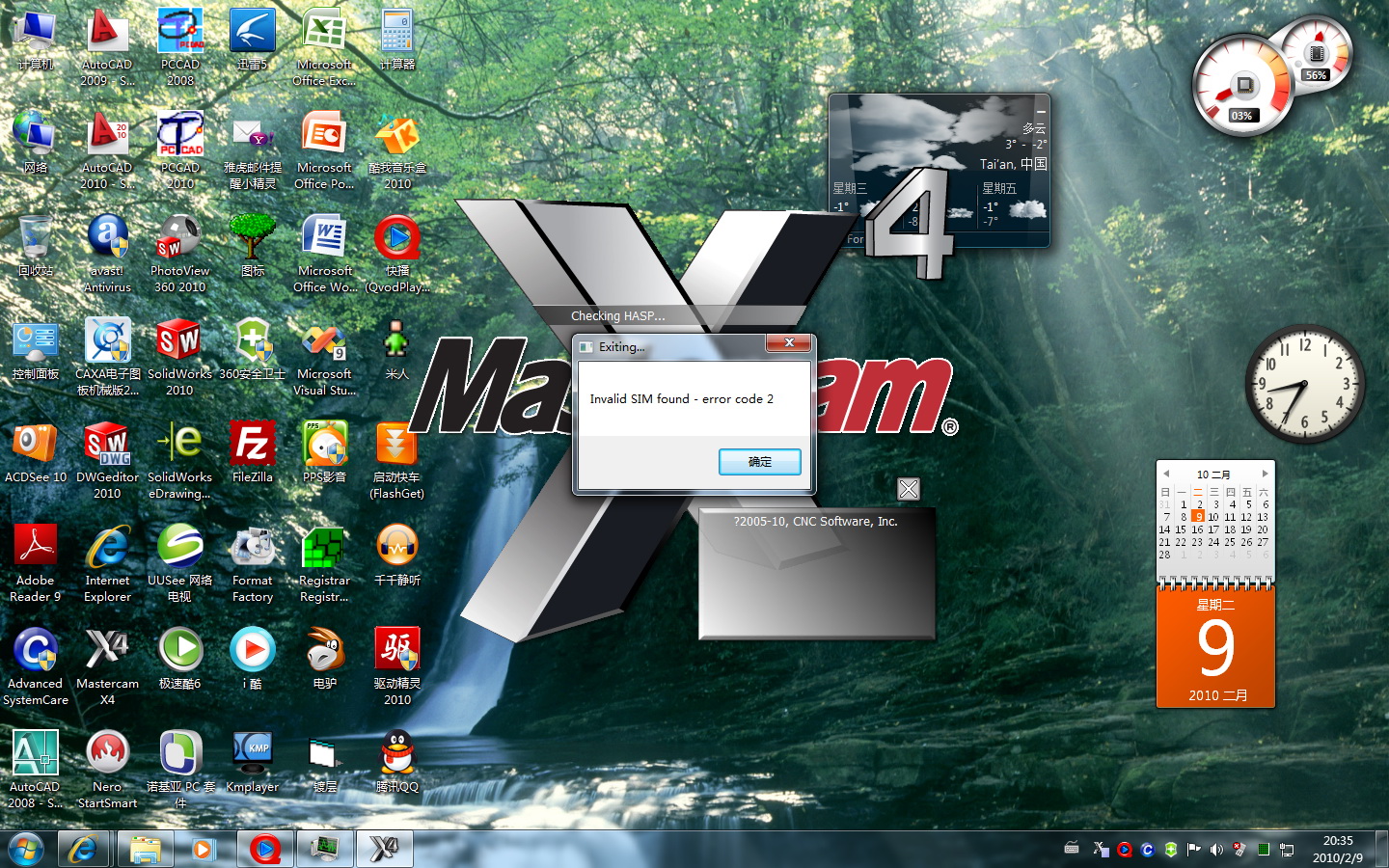Viewport: 1389px width, 868px height.
Task: Confirm the error dialog with the 确定 button
Action: [x=759, y=462]
